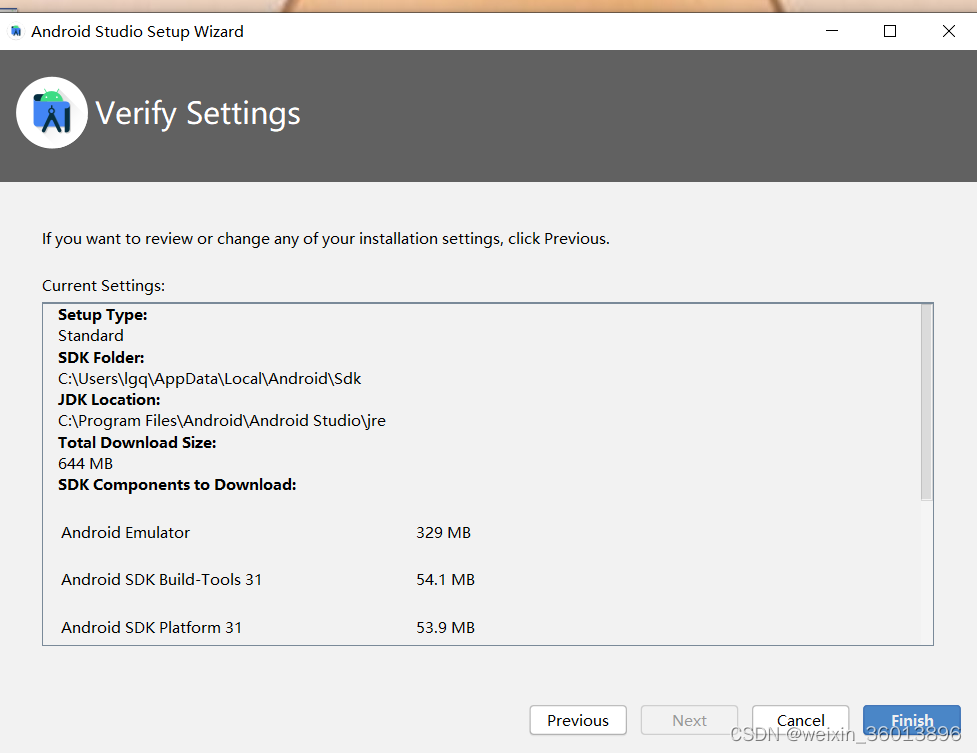Click the settings list vertical scrollbar
The width and height of the screenshot is (977, 753).
[927, 402]
